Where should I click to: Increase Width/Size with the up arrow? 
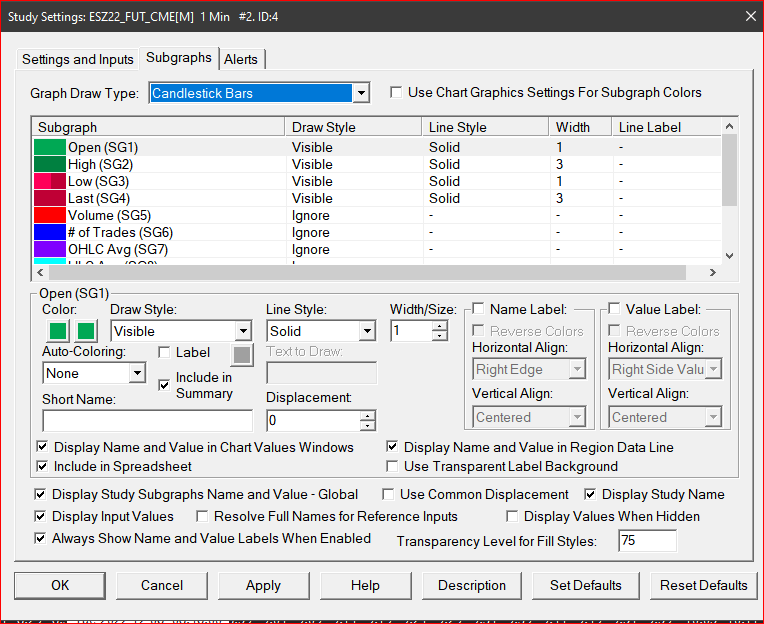pyautogui.click(x=440, y=325)
